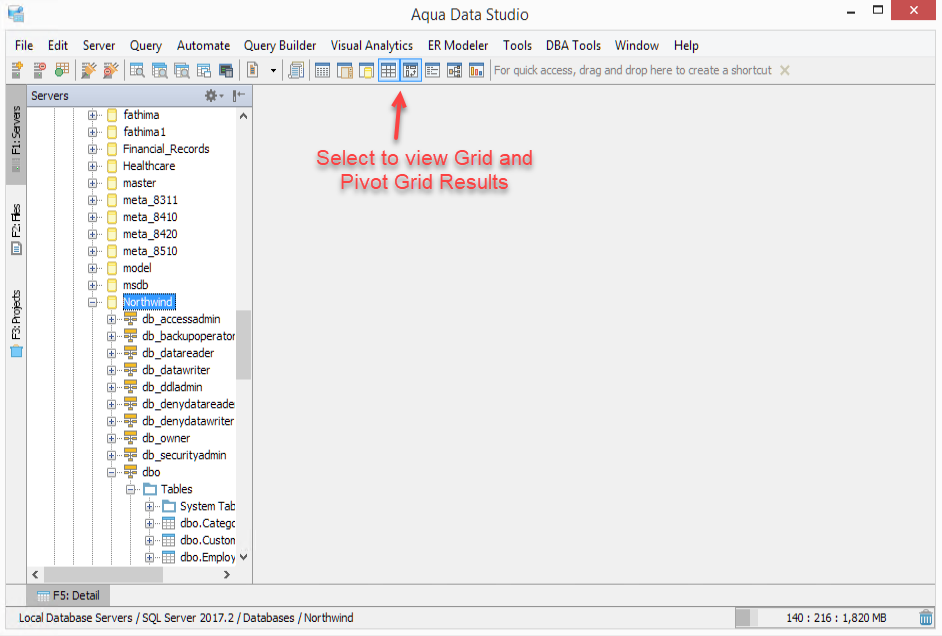Click the remove server icon with red minus
Image resolution: width=942 pixels, height=636 pixels.
[x=40, y=70]
